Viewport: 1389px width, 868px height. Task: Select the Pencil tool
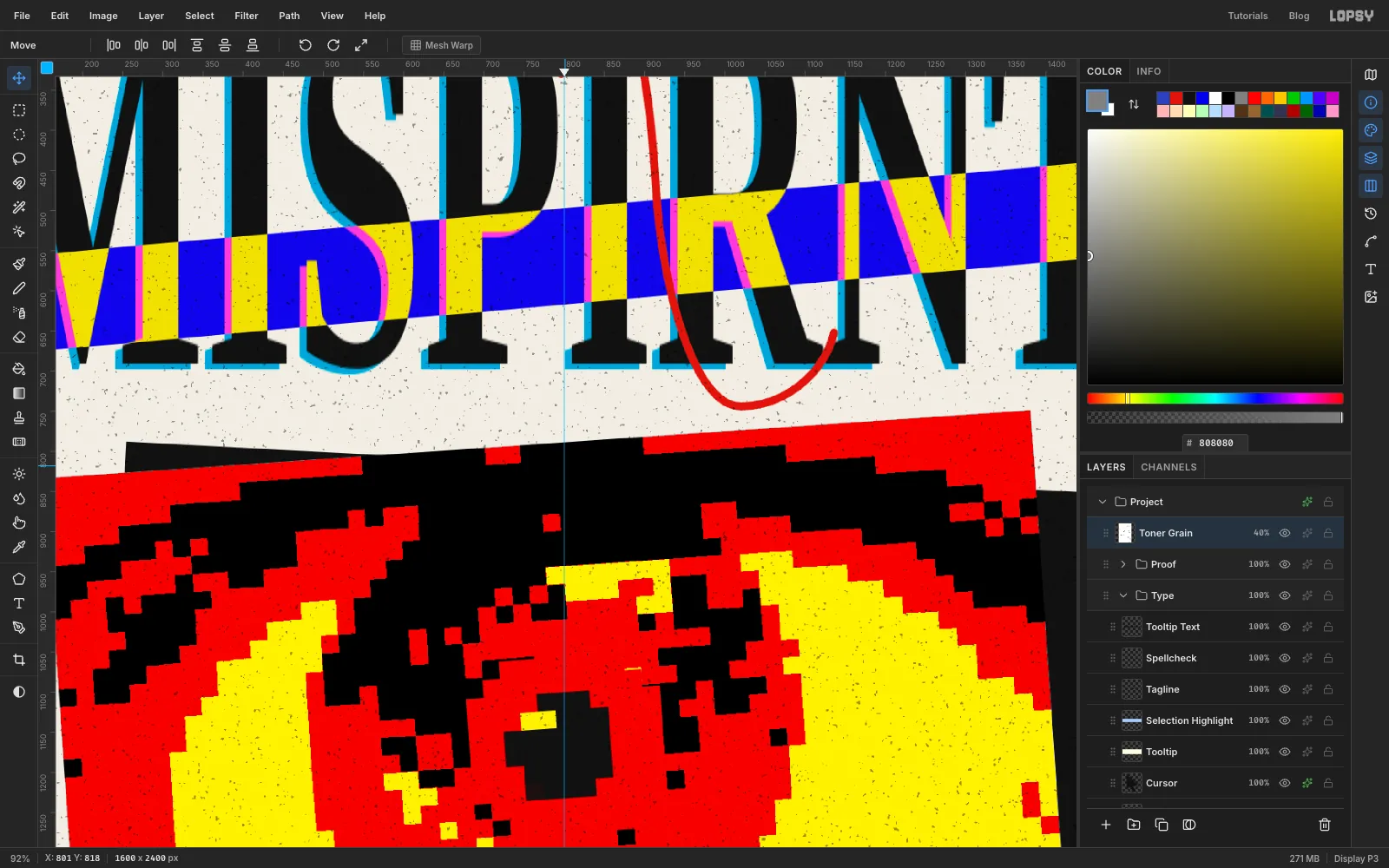[x=19, y=288]
